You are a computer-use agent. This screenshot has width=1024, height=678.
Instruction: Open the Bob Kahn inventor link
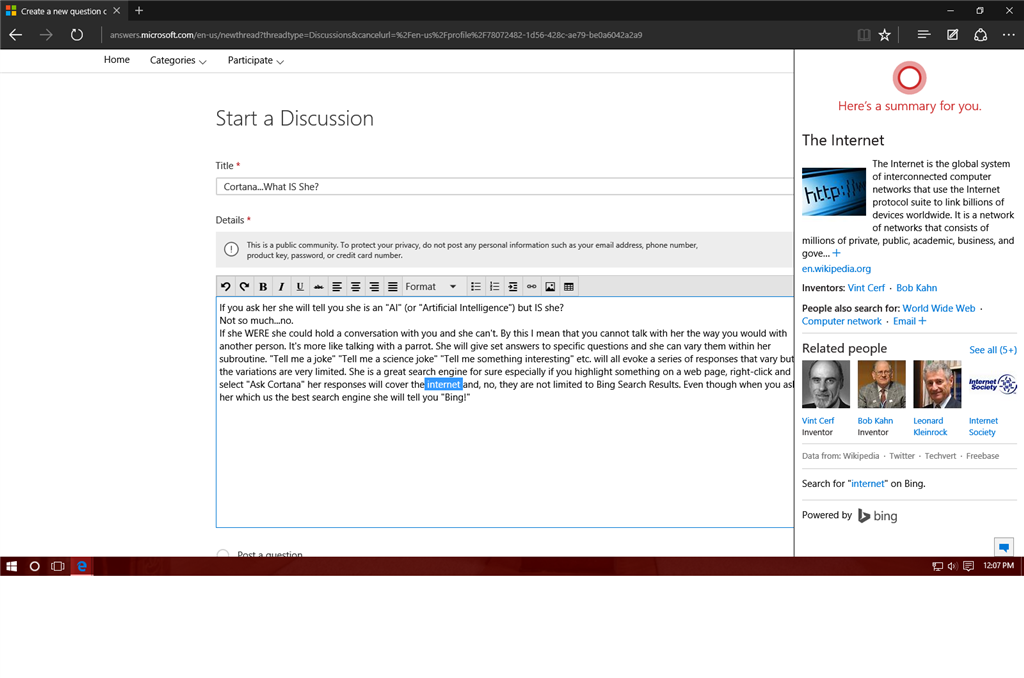point(916,287)
